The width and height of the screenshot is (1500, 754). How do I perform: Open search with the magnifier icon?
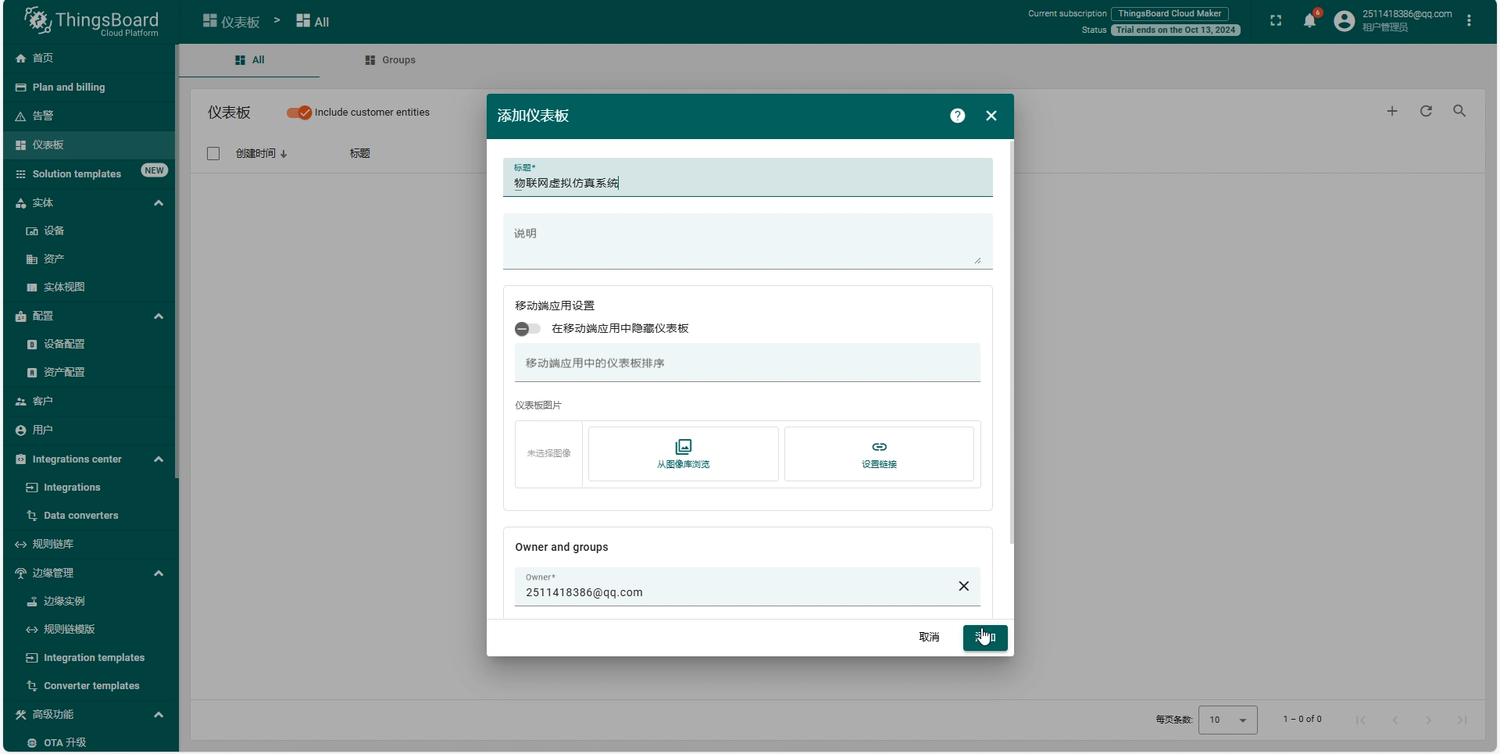pyautogui.click(x=1459, y=111)
